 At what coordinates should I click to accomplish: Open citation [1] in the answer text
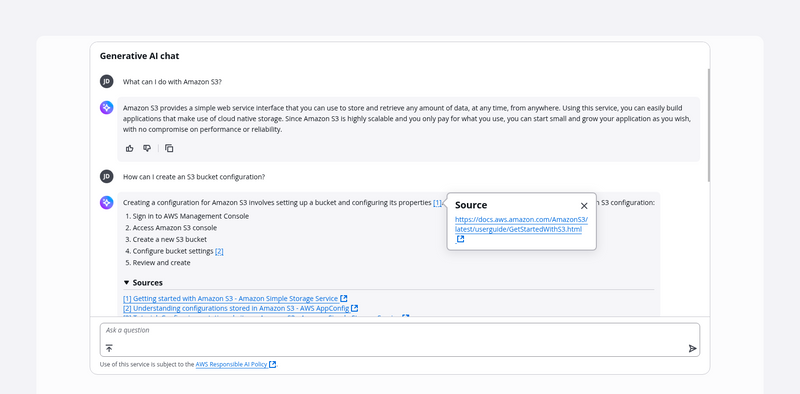point(437,203)
